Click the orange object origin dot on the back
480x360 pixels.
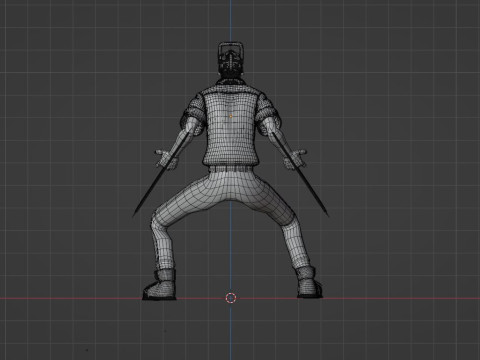tap(231, 116)
